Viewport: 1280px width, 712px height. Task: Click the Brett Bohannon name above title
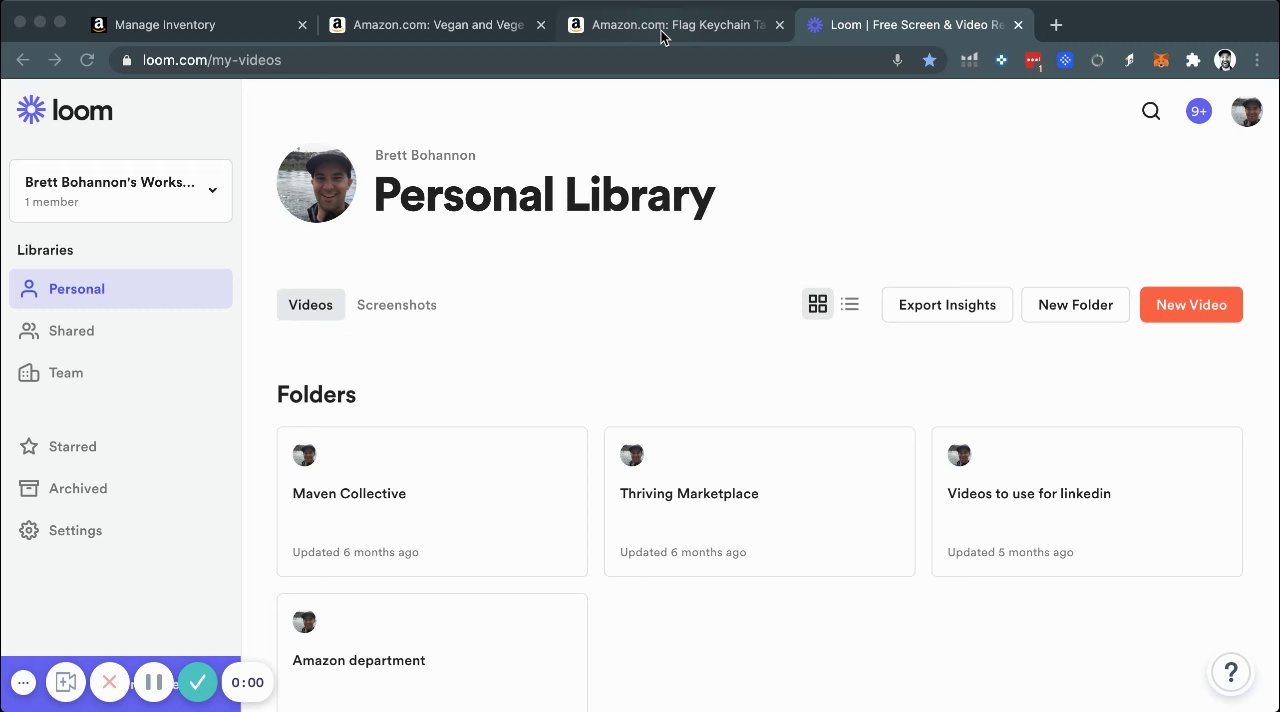[425, 155]
